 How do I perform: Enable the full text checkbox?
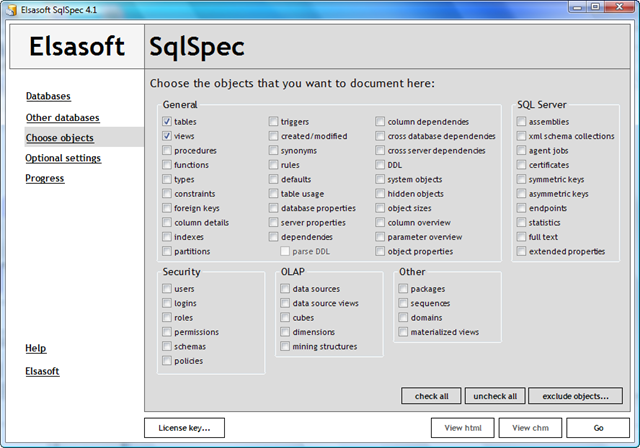coord(521,237)
